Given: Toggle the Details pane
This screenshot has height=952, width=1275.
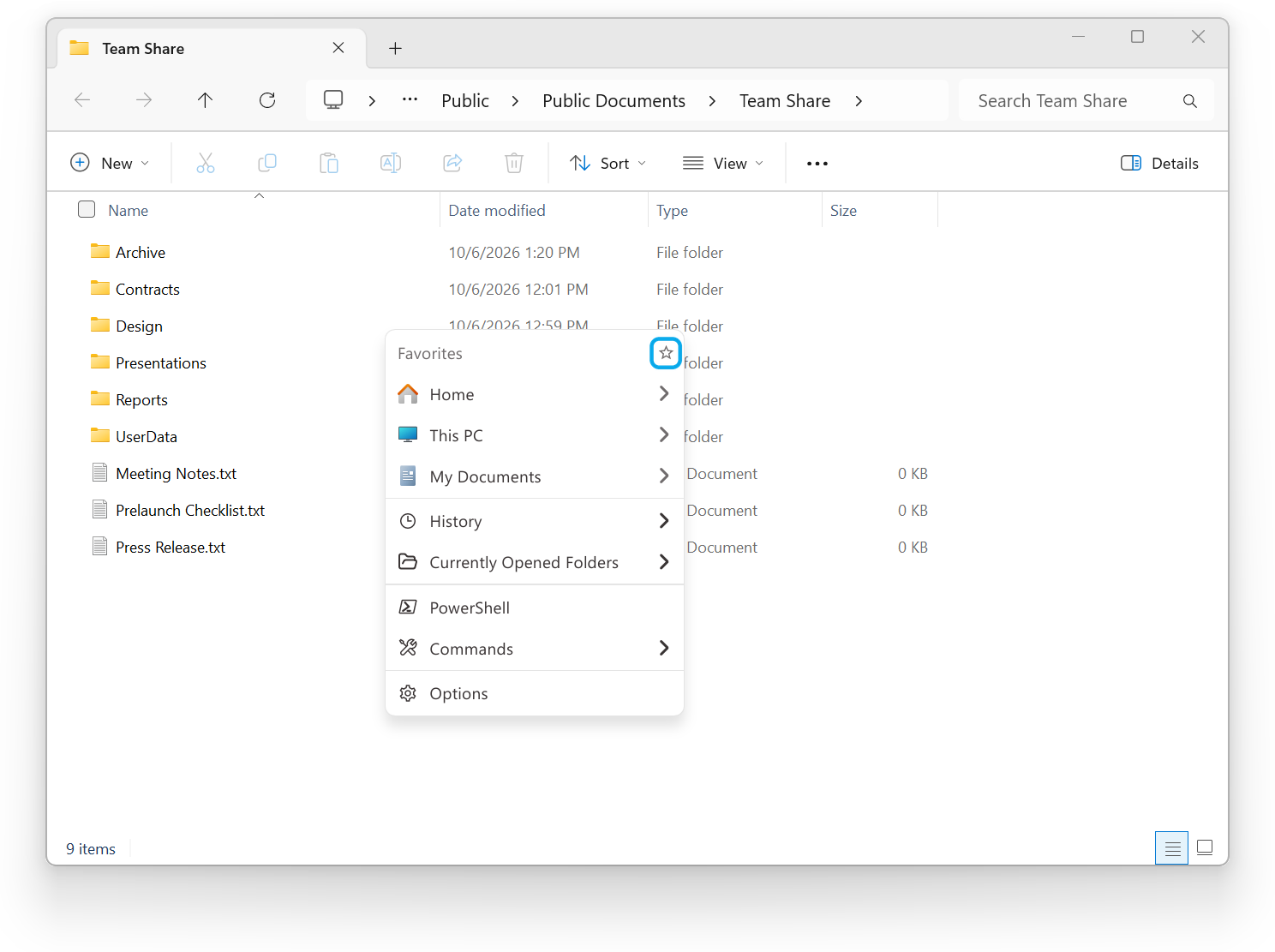Looking at the screenshot, I should pos(1159,163).
